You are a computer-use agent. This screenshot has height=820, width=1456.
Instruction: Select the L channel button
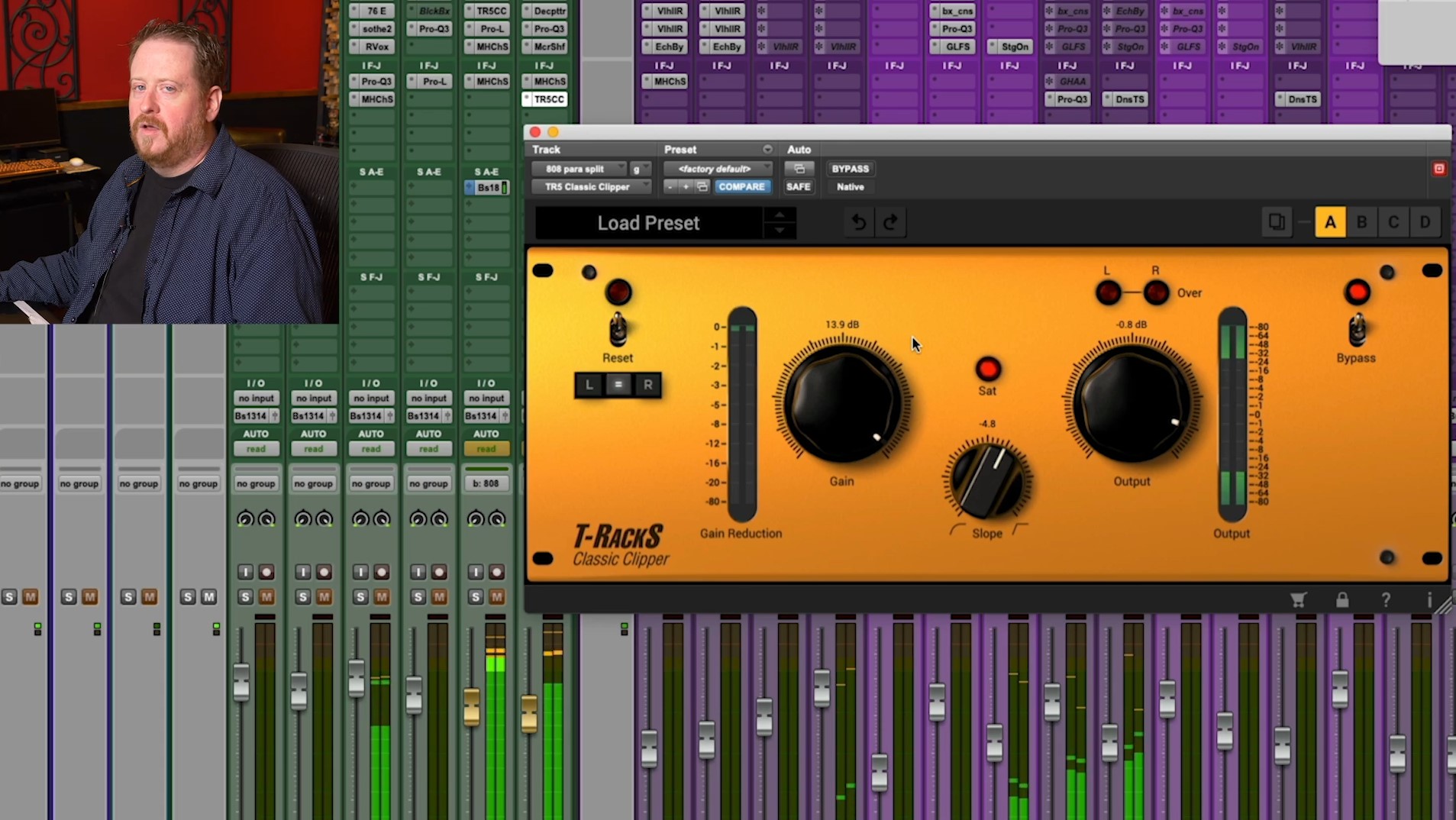[589, 385]
